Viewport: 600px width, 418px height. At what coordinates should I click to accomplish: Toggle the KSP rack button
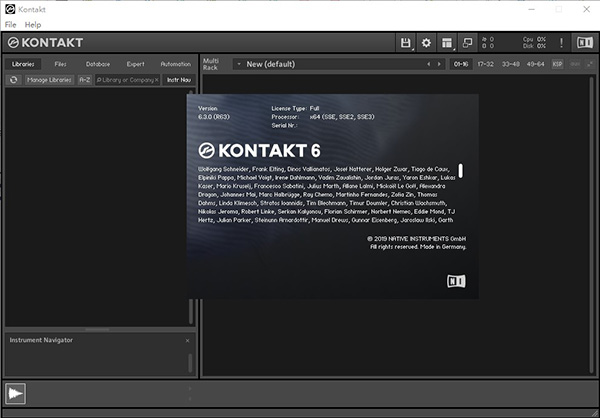[558, 64]
